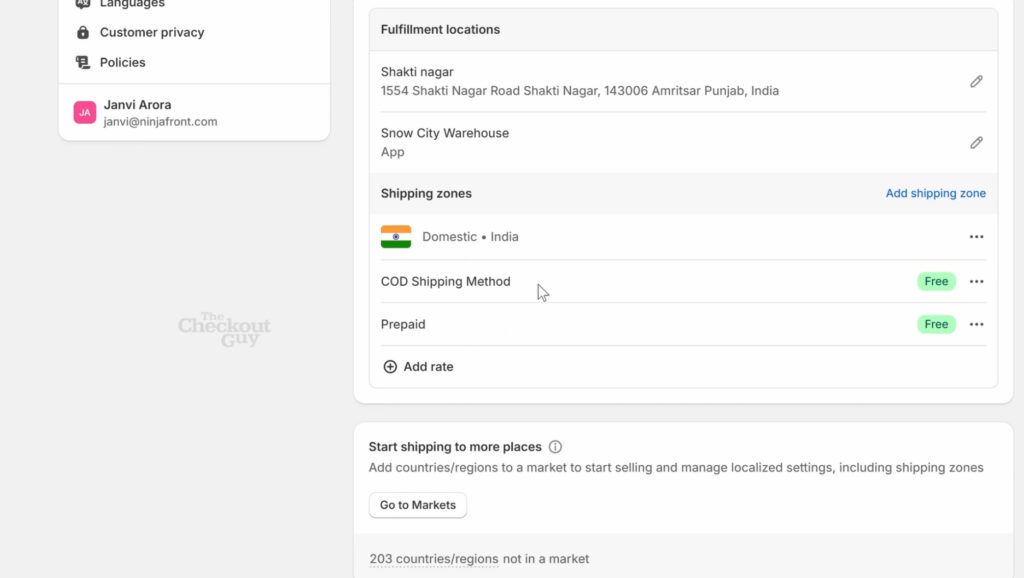Open Customer privacy settings page
This screenshot has height=578, width=1024.
tap(152, 32)
